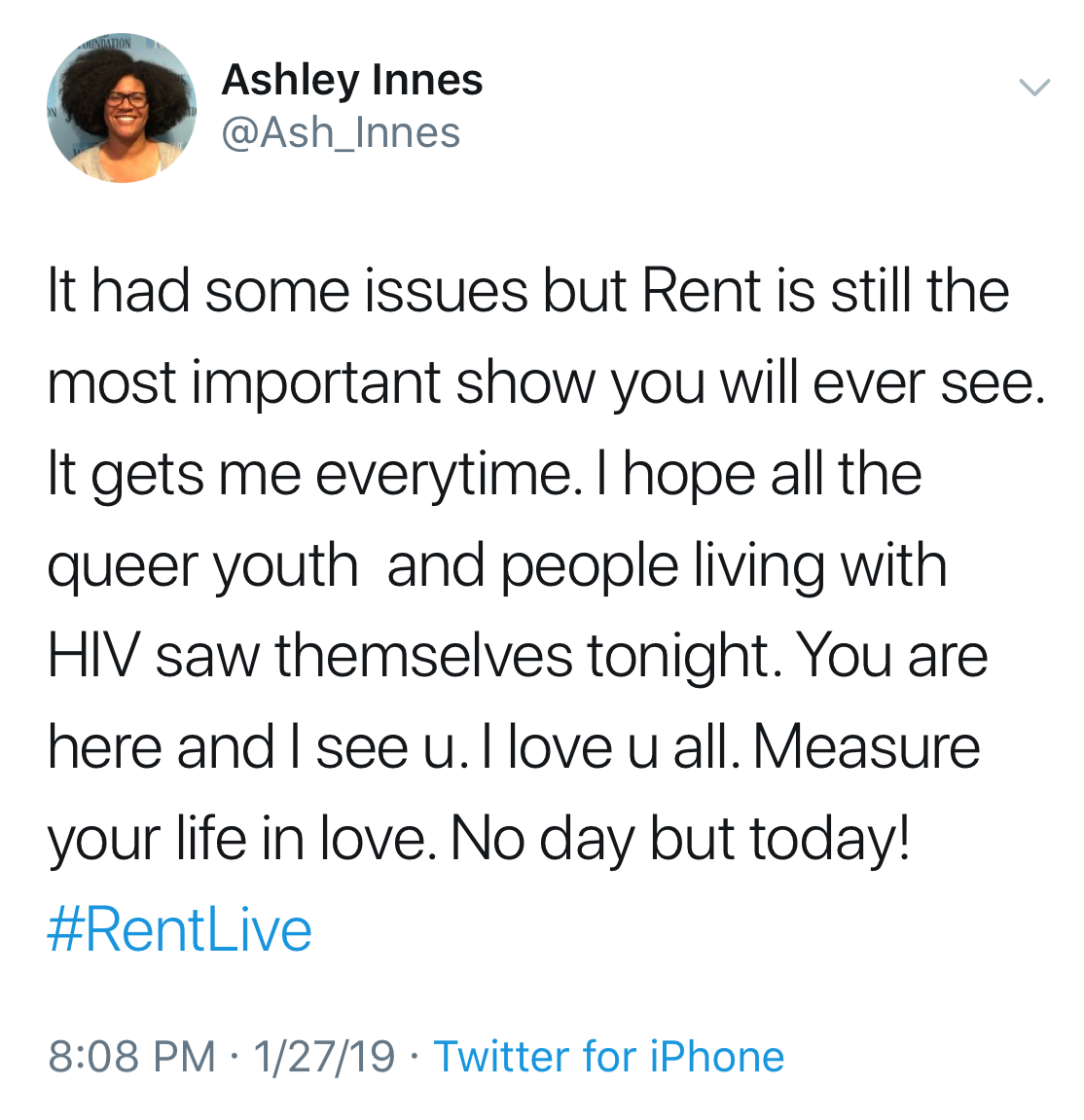
Task: Click the phrase "people living with"
Action: click(724, 565)
